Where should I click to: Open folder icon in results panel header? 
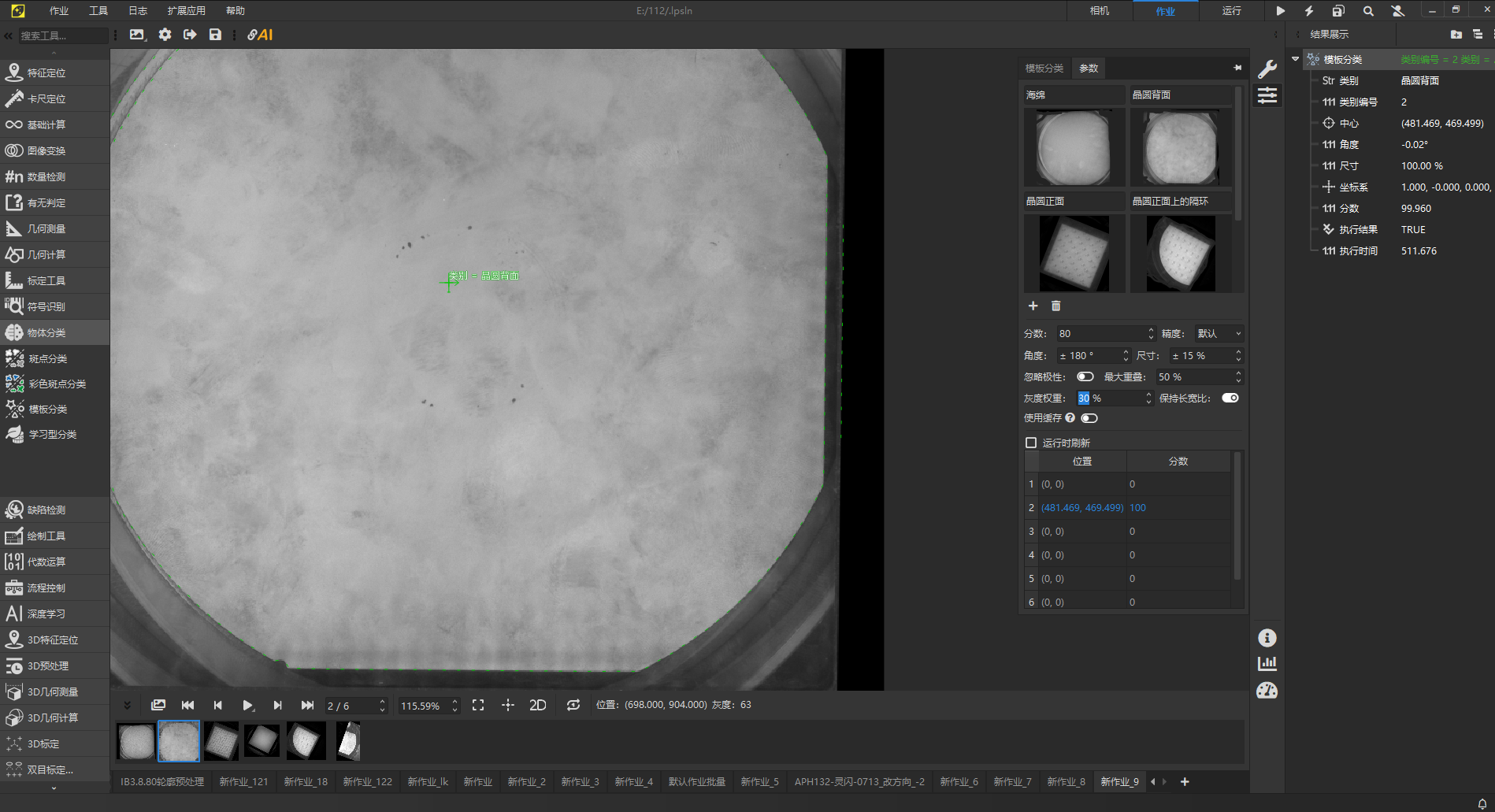pos(1456,35)
